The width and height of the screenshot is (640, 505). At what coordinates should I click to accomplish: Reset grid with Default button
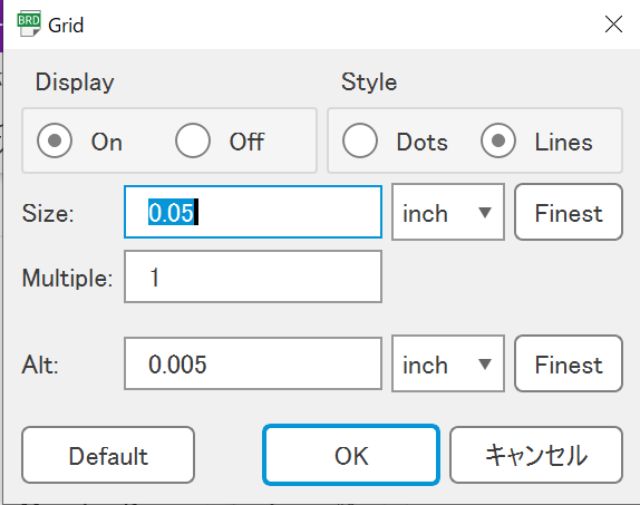coord(108,455)
